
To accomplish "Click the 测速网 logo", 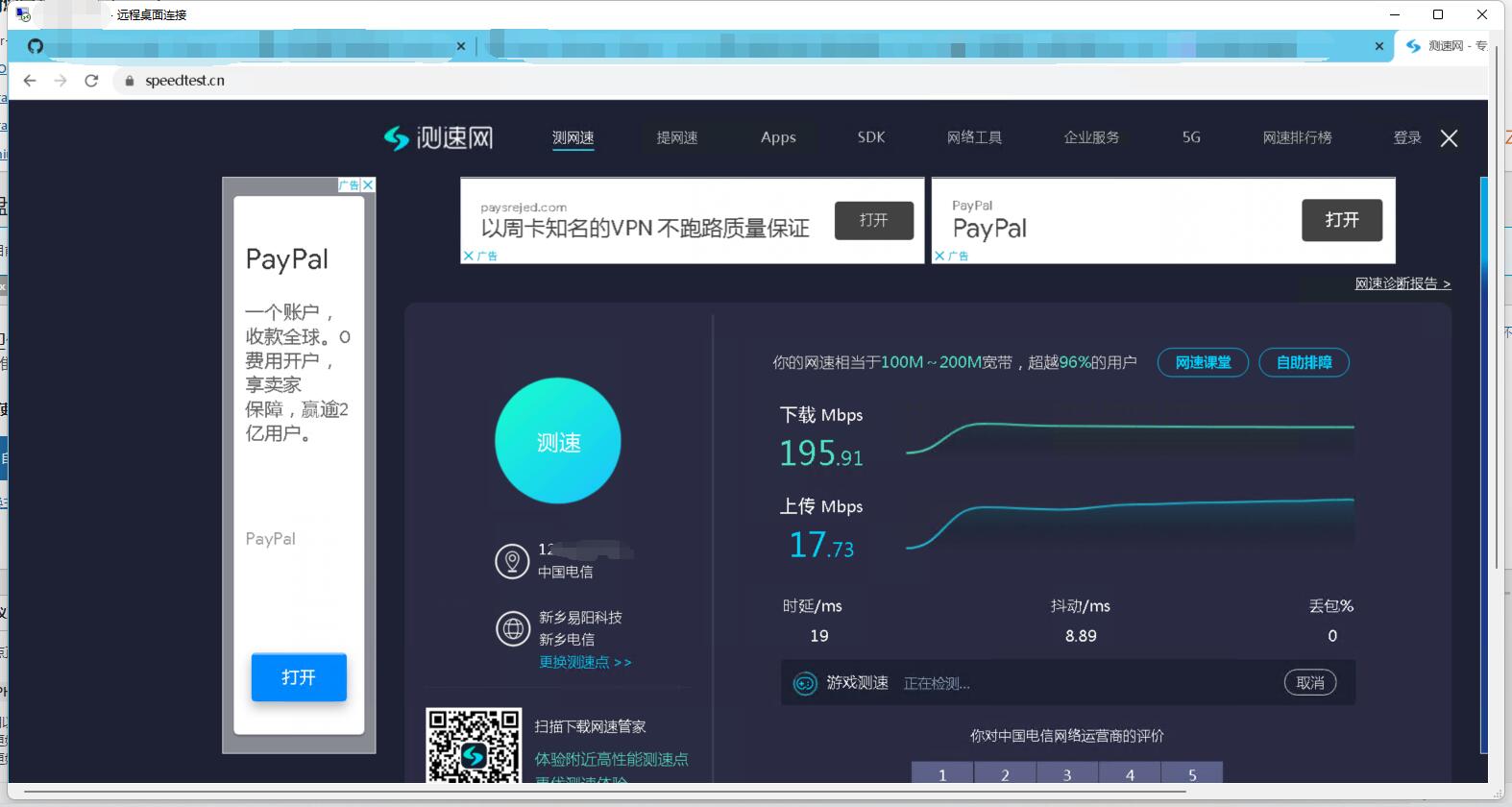I will coord(438,137).
